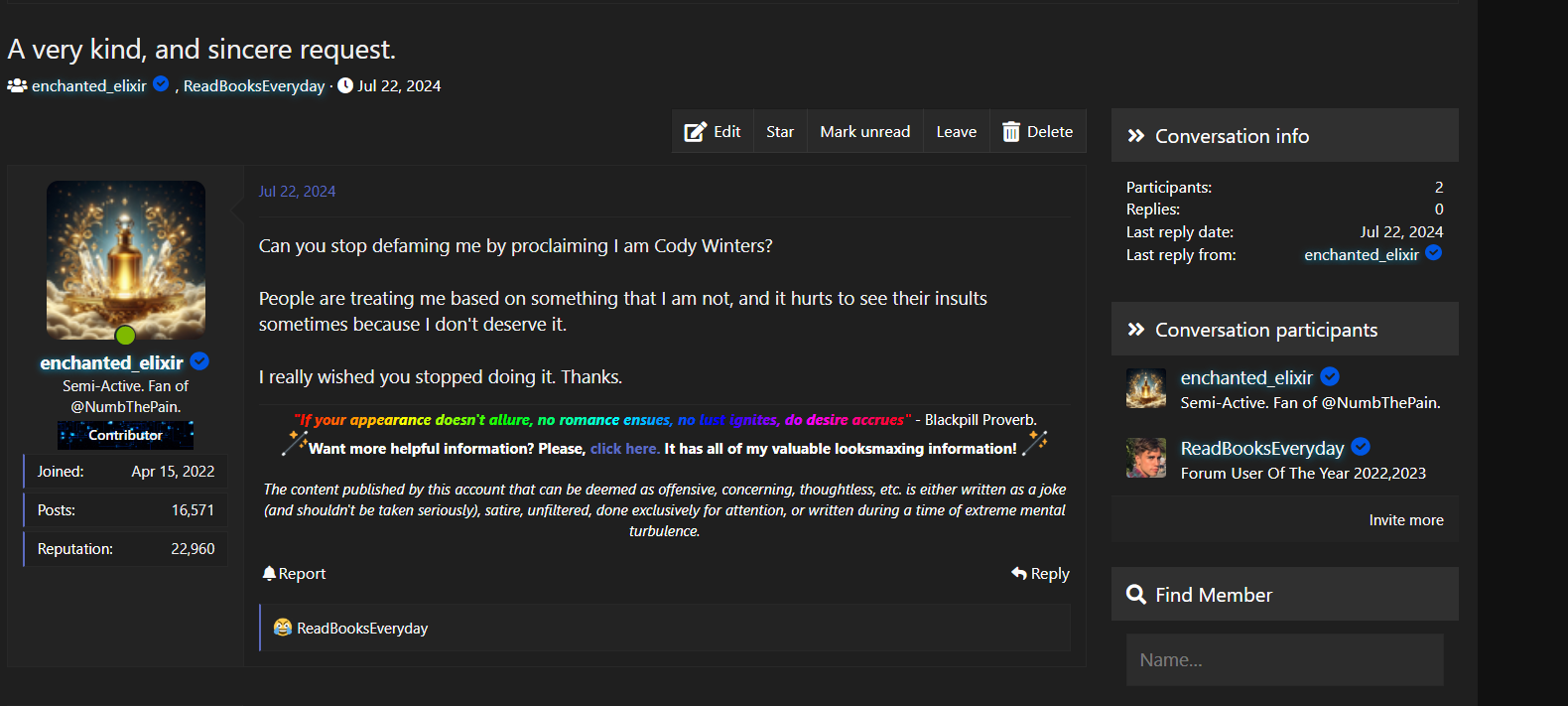Collapse the Conversation info panel
Screen dimensions: 1568x706
coord(1136,136)
